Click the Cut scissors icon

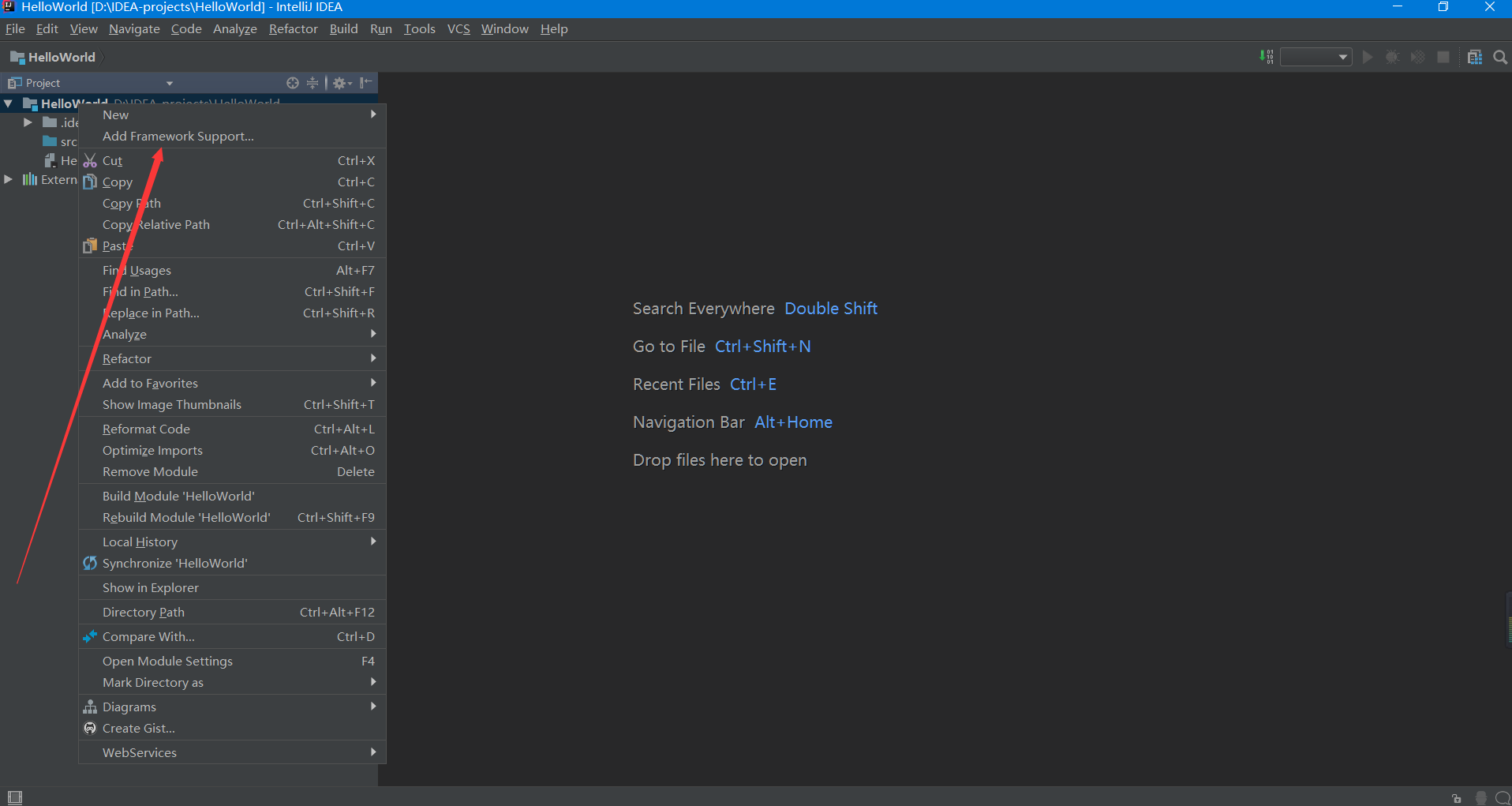click(90, 160)
